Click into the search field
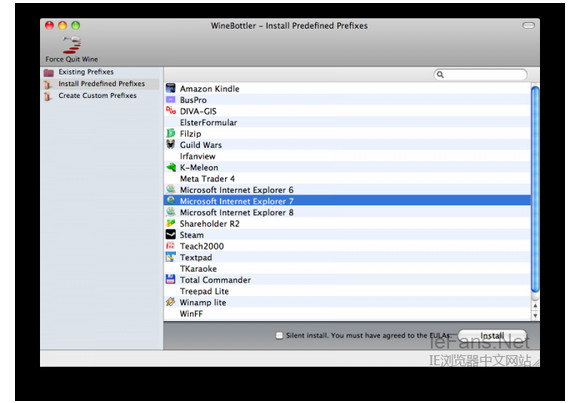 coord(480,75)
